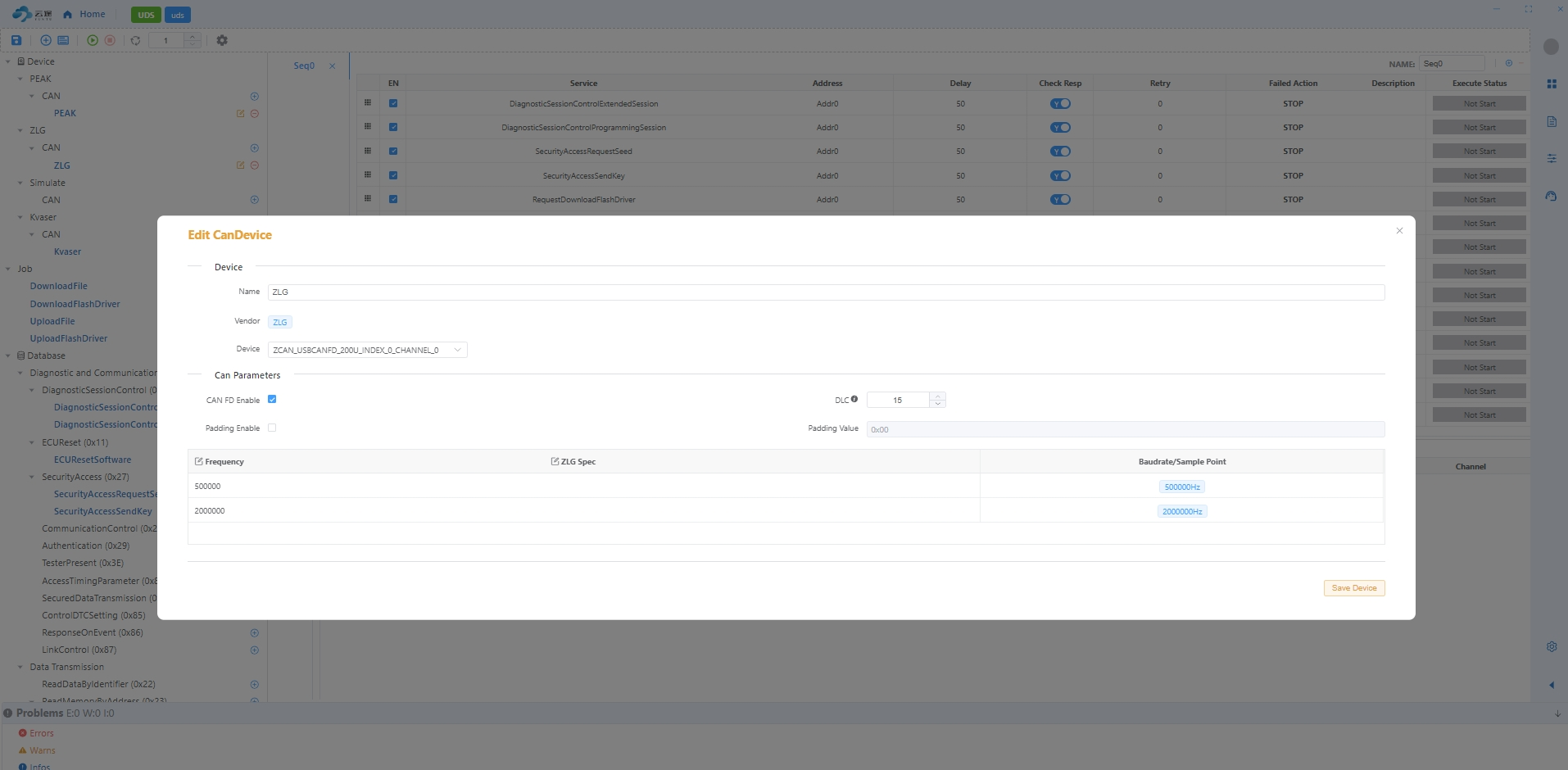1568x770 pixels.
Task: Click the DLC info icon
Action: coord(854,399)
